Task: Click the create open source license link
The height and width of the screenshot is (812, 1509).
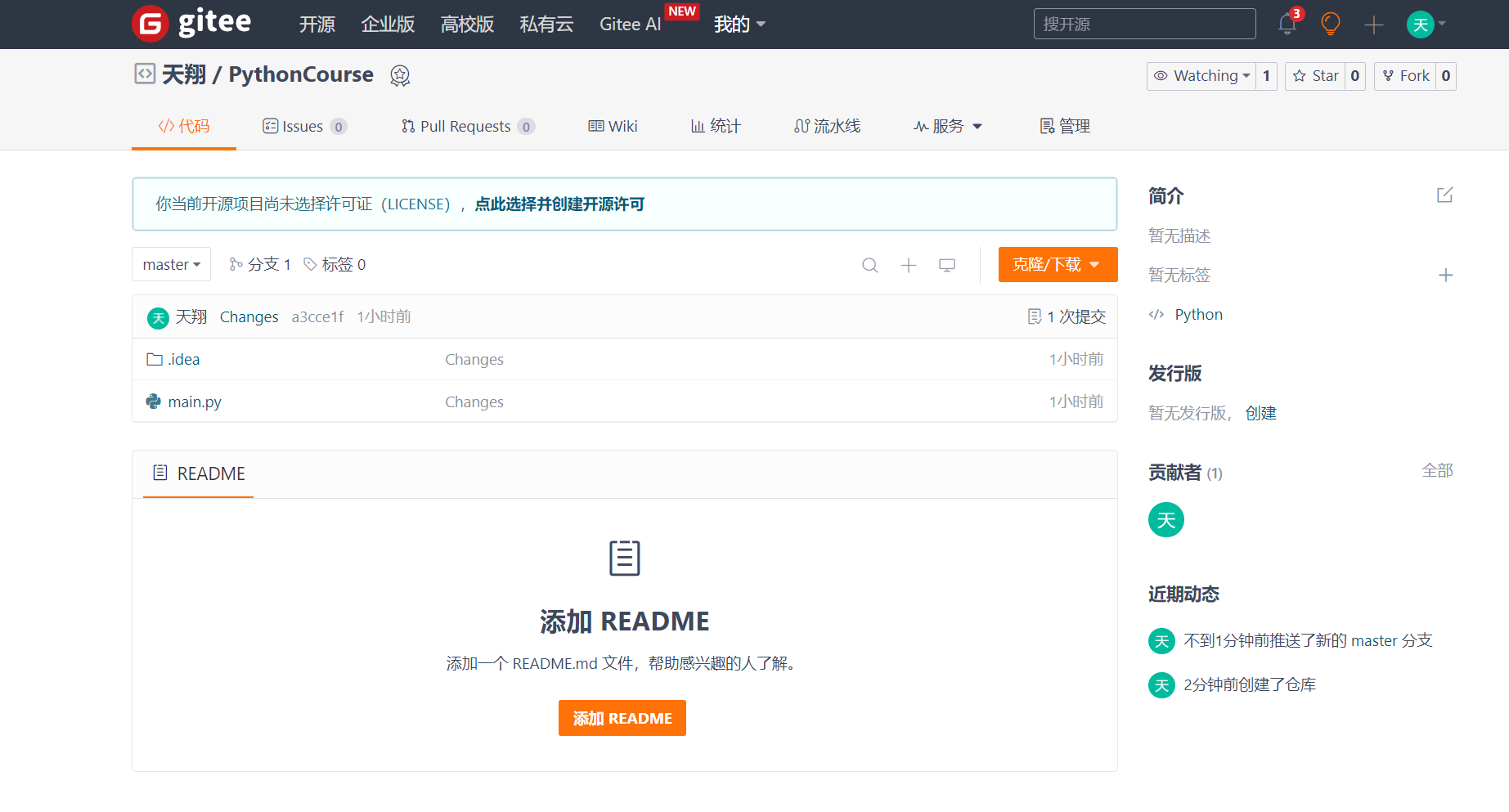Action: point(559,204)
